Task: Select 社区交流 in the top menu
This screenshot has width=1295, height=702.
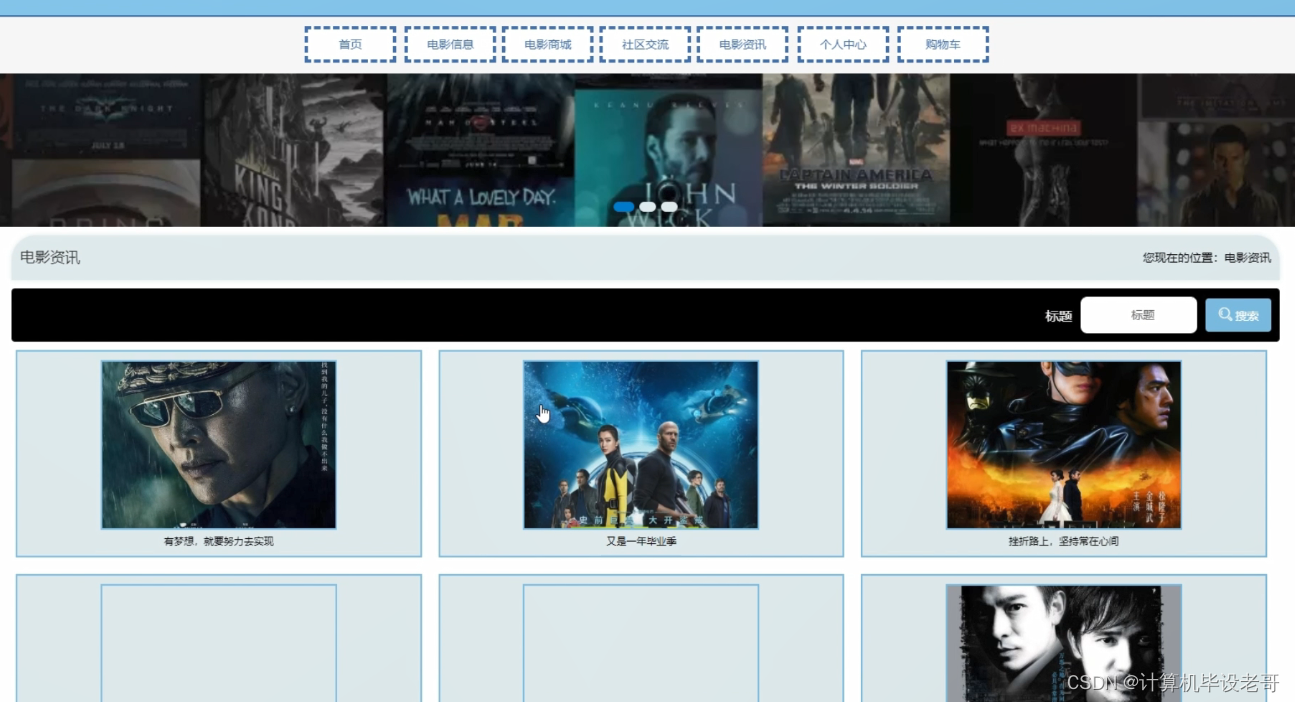Action: [645, 45]
